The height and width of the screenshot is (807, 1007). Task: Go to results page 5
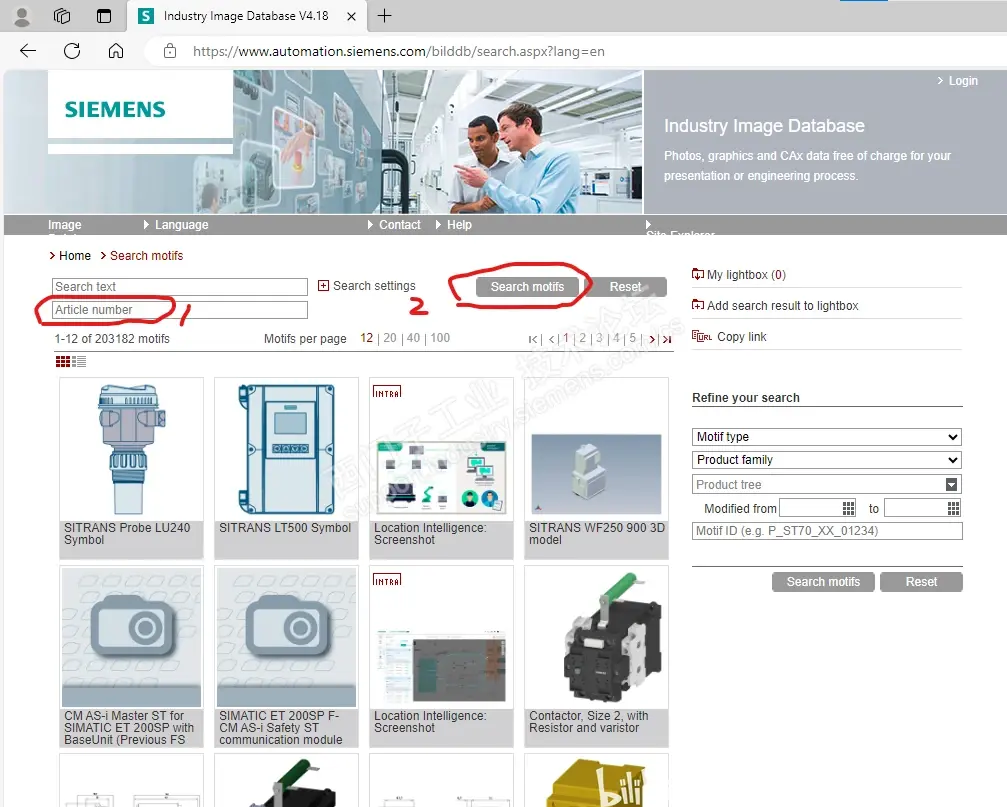[633, 338]
